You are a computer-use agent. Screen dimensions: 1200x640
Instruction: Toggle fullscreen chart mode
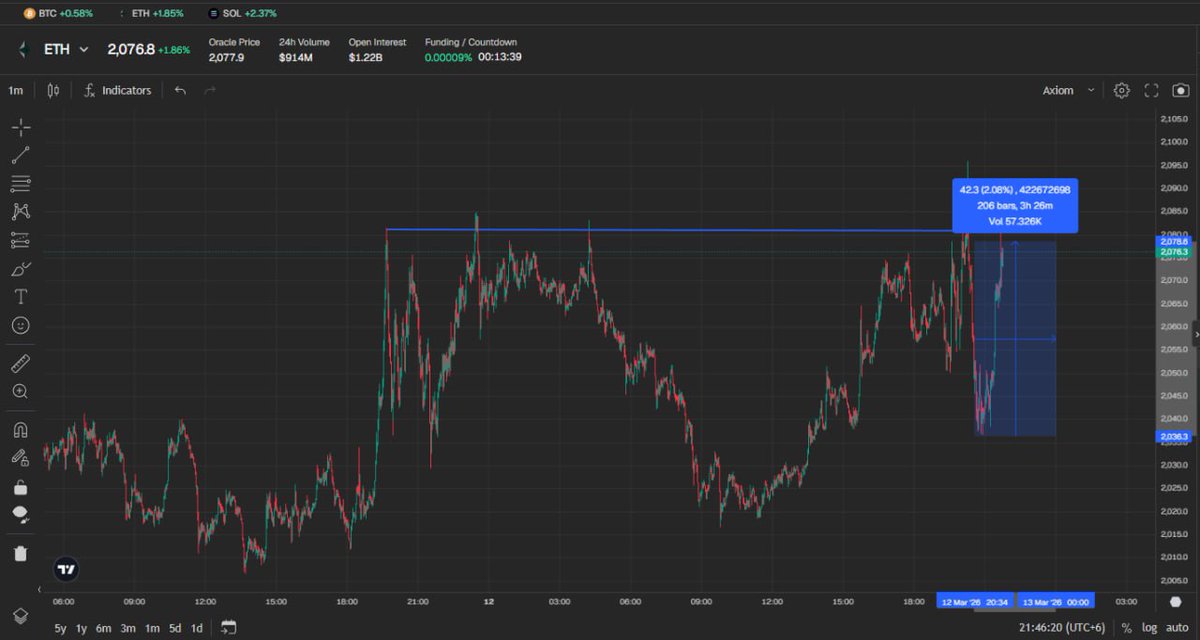click(x=1151, y=90)
